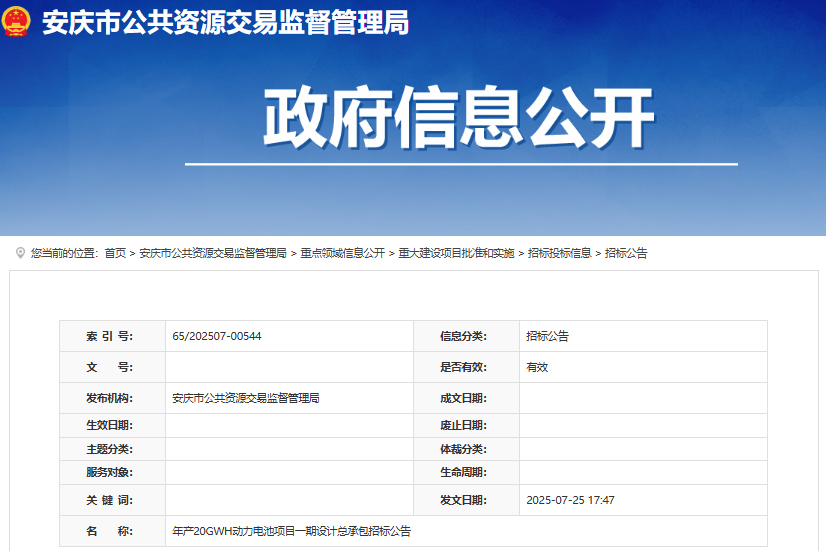
Task: Open 重点领域信息公开 breadcrumb link
Action: pos(342,254)
